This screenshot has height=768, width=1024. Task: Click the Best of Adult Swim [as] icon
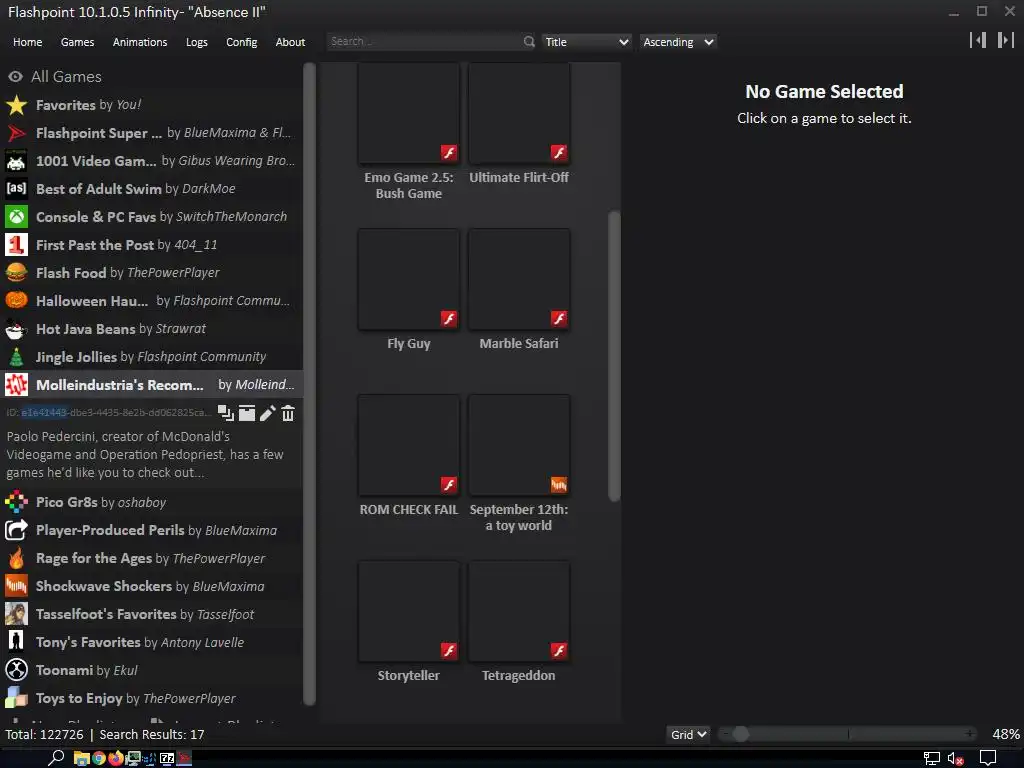16,189
